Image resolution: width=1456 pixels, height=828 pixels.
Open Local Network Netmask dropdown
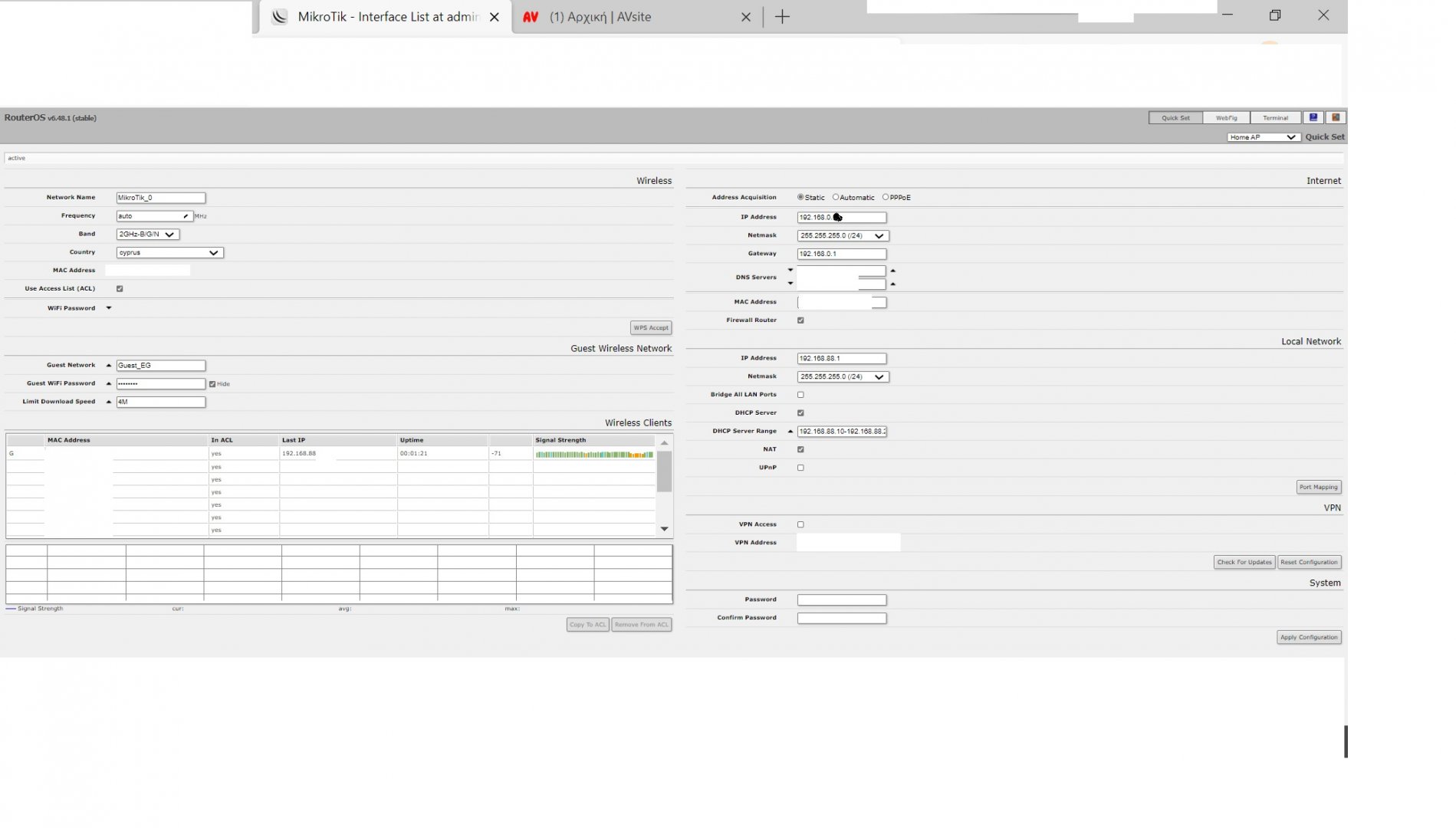pos(843,377)
